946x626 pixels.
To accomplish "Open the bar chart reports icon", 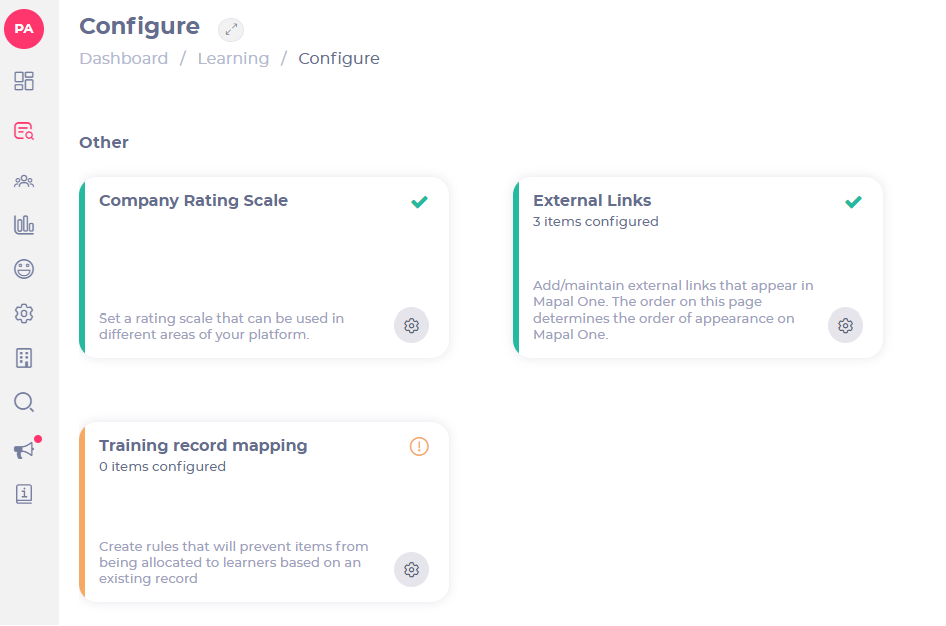I will (x=24, y=225).
